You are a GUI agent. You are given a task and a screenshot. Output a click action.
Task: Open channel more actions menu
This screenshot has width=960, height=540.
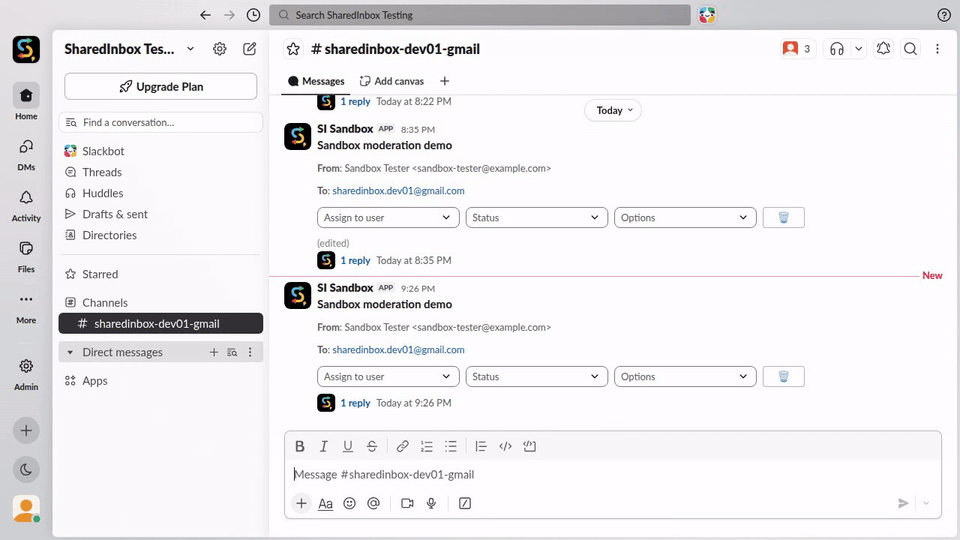pyautogui.click(x=937, y=49)
